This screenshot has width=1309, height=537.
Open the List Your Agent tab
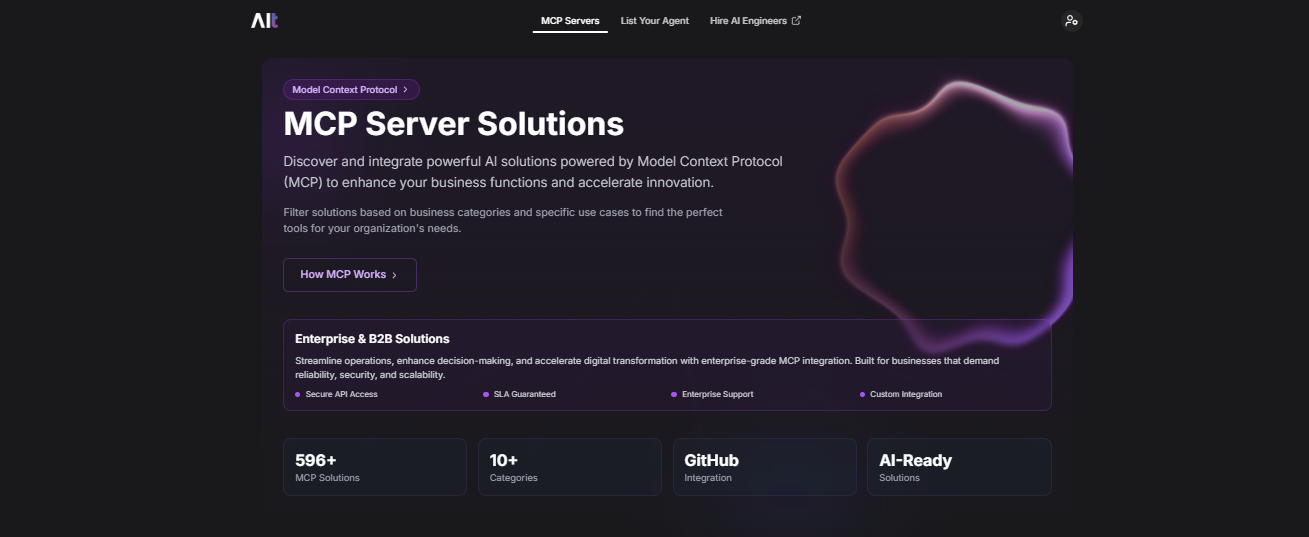tap(654, 20)
